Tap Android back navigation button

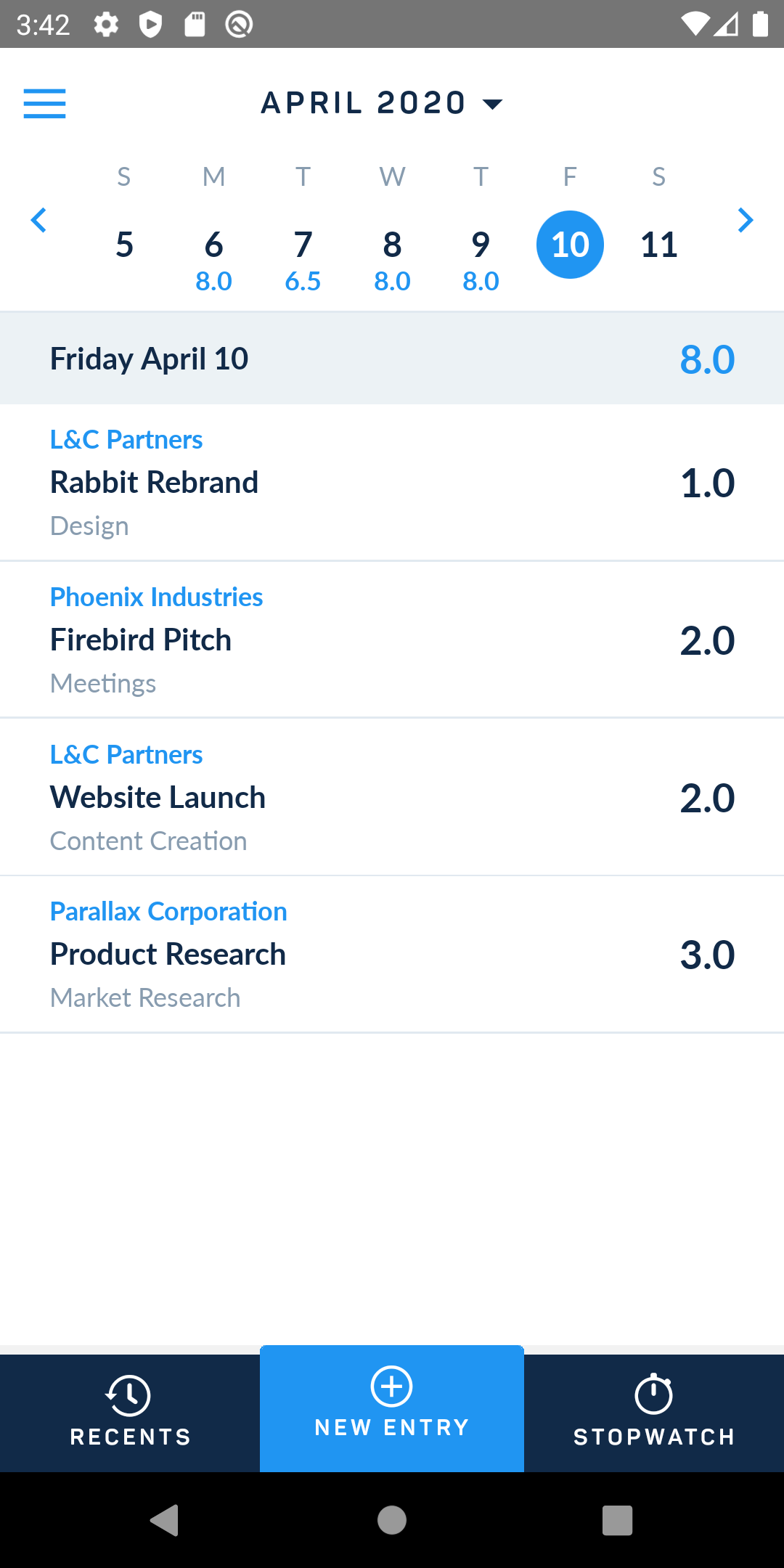pyautogui.click(x=165, y=1520)
